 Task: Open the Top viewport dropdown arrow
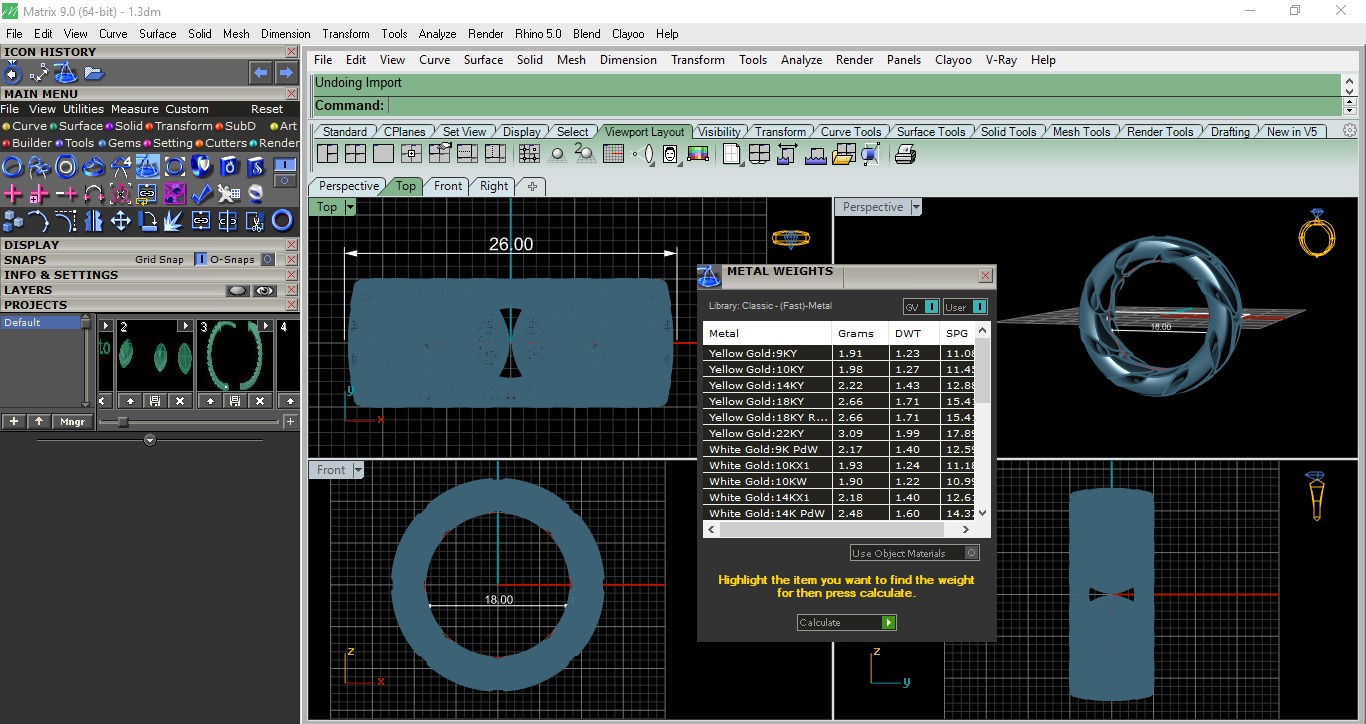point(350,207)
